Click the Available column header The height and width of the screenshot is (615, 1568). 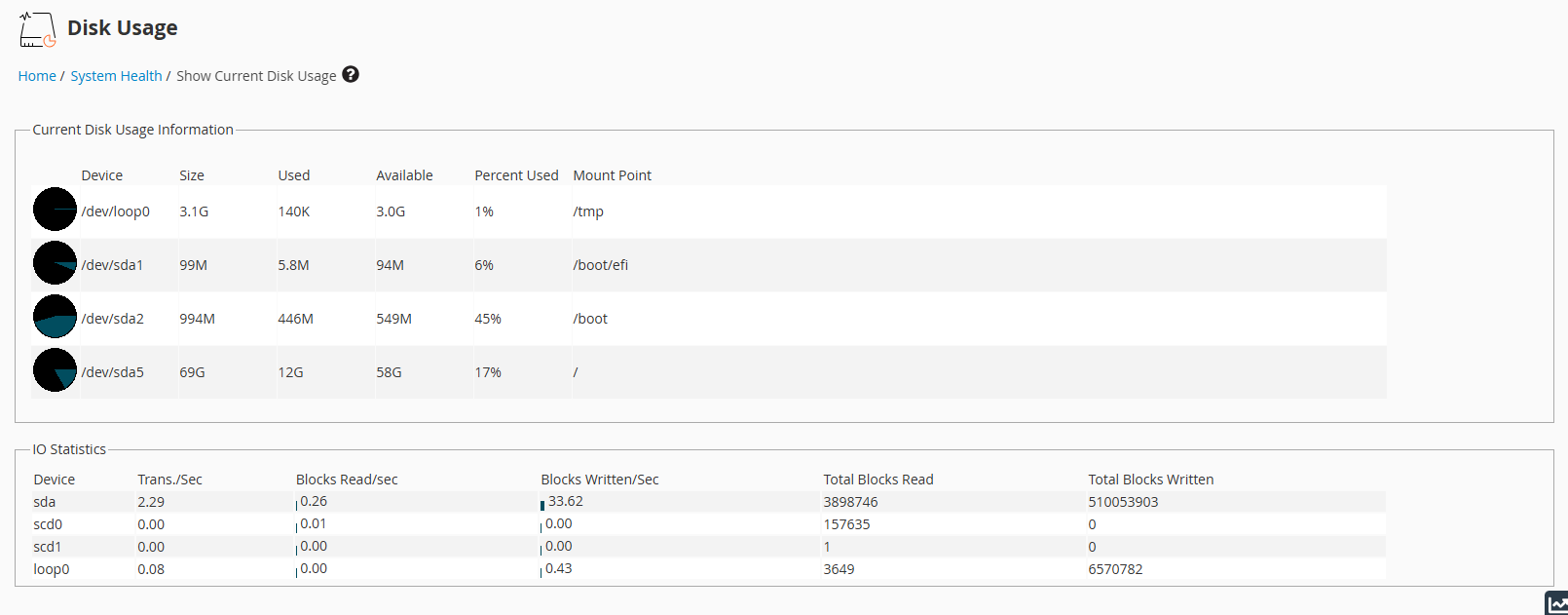(404, 175)
